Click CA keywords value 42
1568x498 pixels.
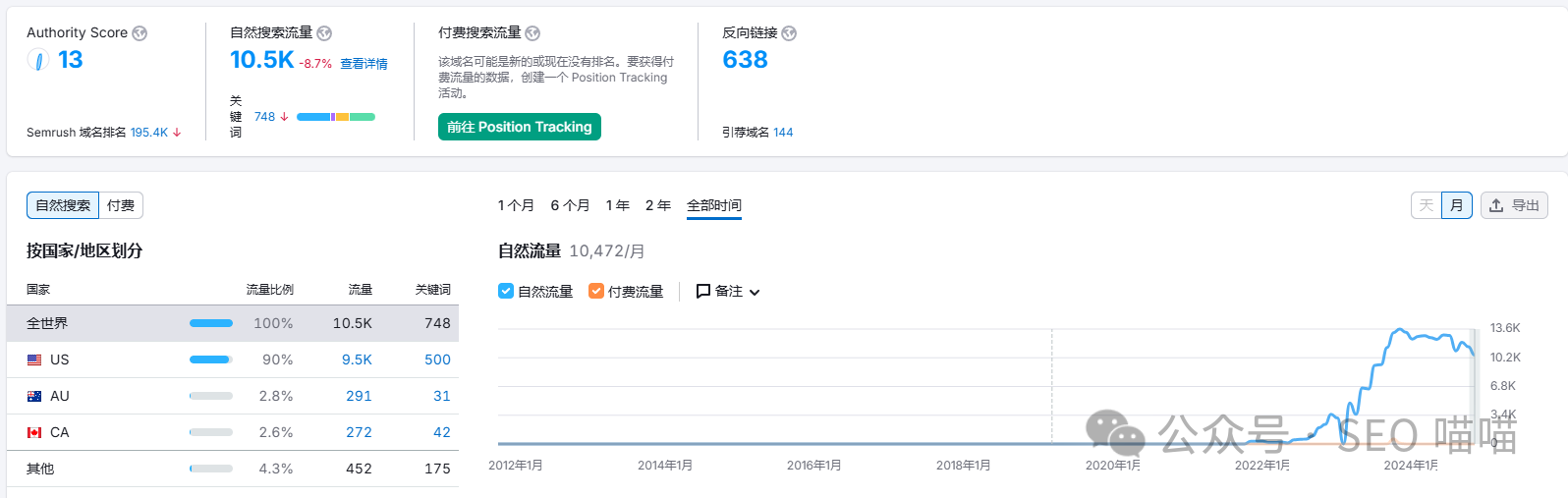442,432
